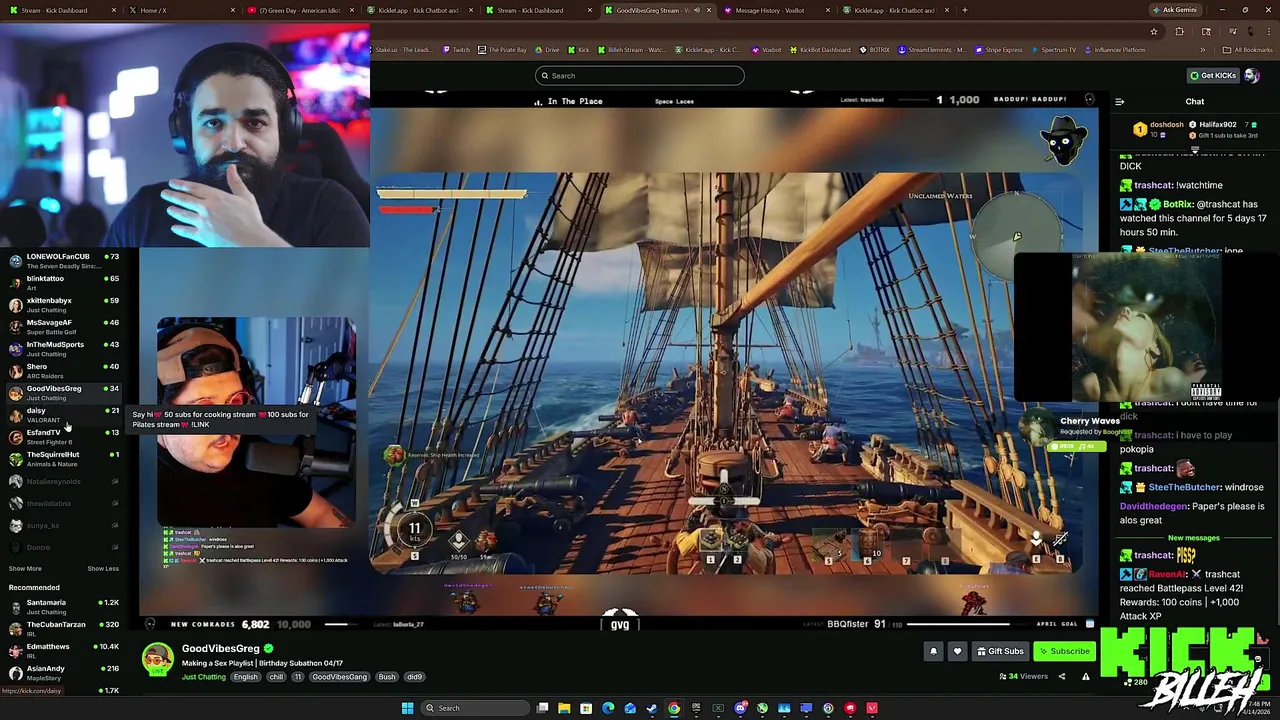Click the green Subscribe button
The height and width of the screenshot is (720, 1280).
pyautogui.click(x=1064, y=651)
